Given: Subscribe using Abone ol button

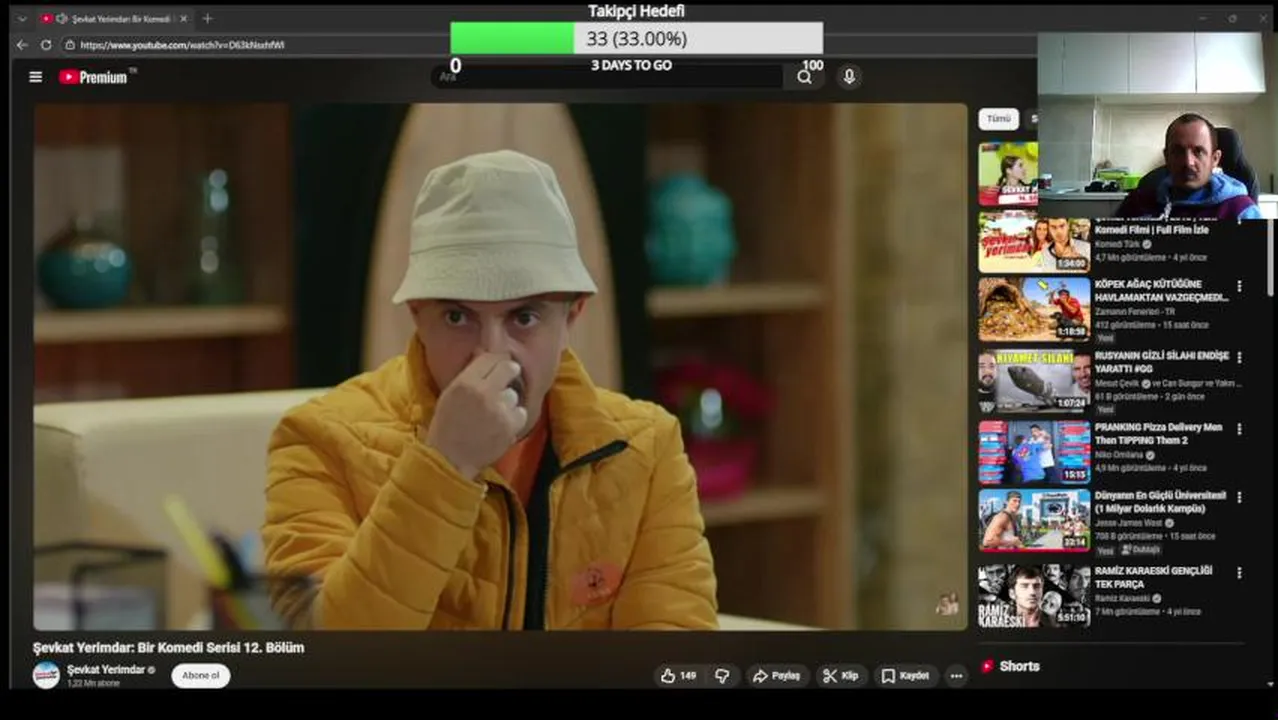Looking at the screenshot, I should [200, 675].
